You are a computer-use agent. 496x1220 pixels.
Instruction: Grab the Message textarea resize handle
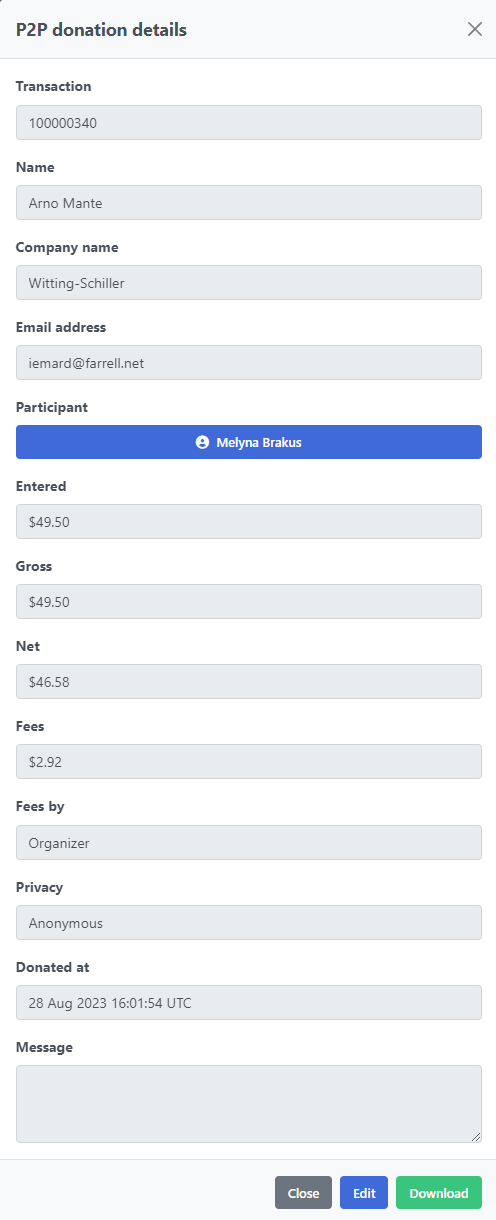[476, 1137]
